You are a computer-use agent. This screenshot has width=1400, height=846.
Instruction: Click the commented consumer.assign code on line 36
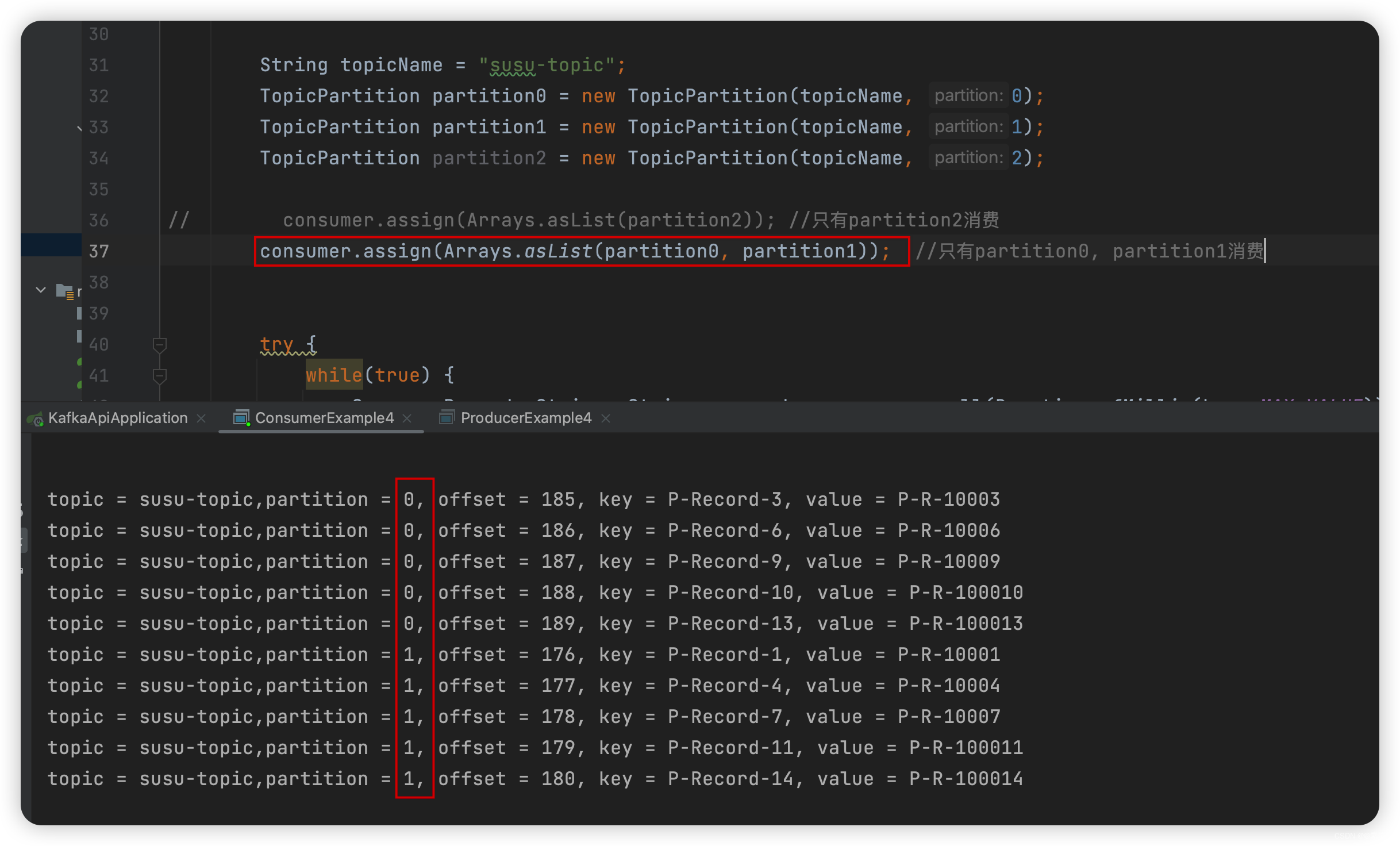pos(529,220)
